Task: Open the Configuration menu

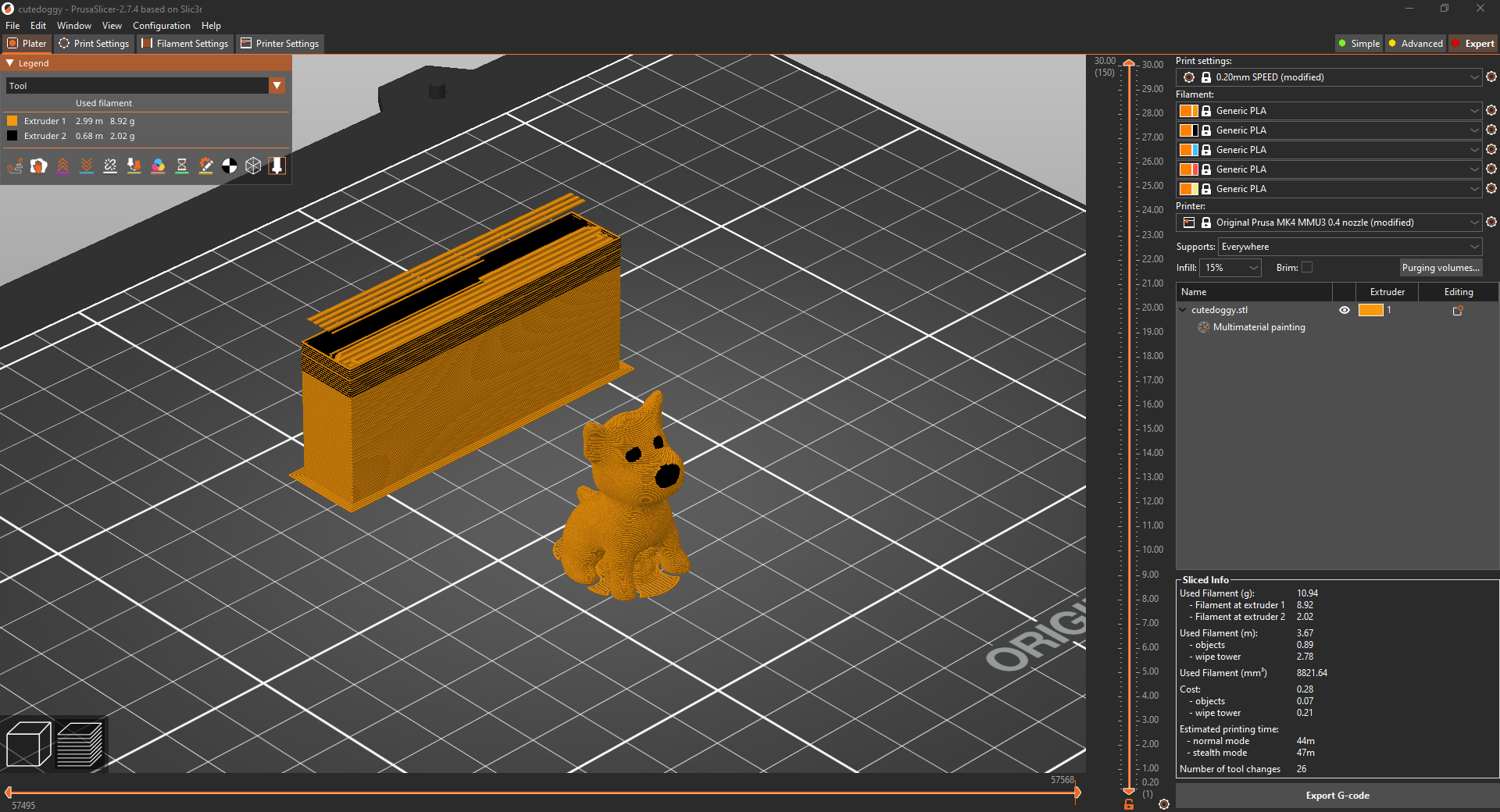Action: click(161, 25)
